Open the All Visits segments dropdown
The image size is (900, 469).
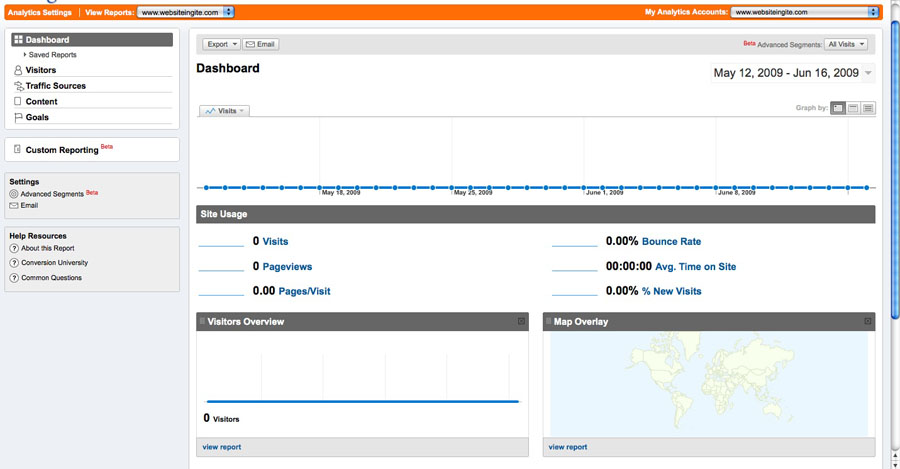click(x=846, y=44)
